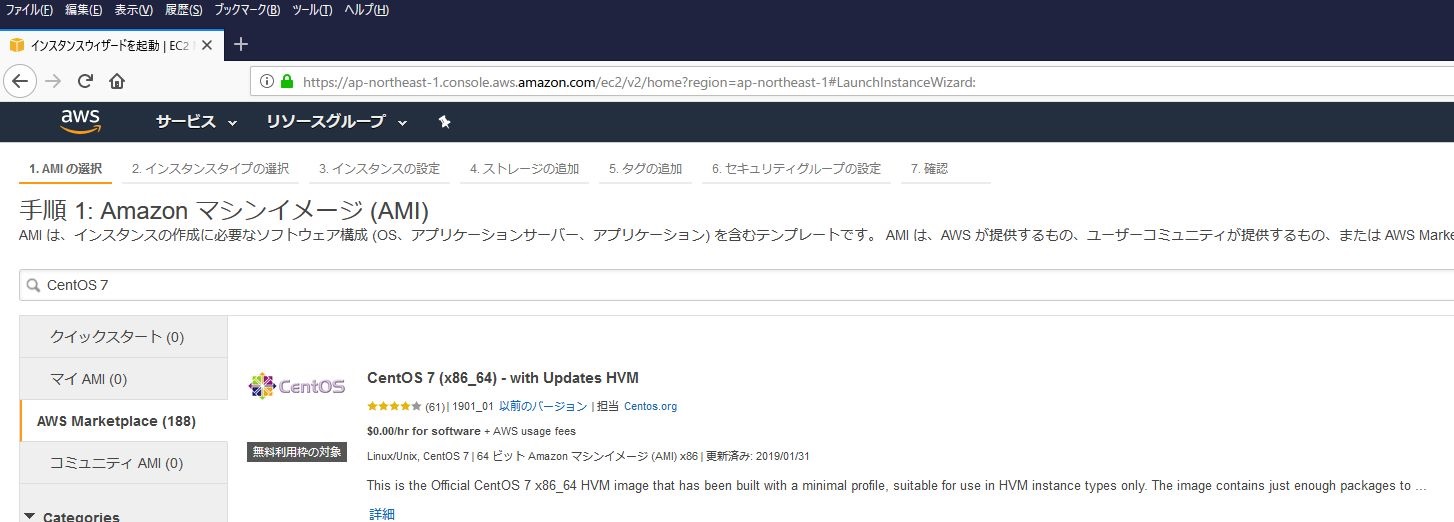The image size is (1454, 522).
Task: Open CentOS 7 (x86_64) - with Updates HVM title
Action: (x=503, y=378)
